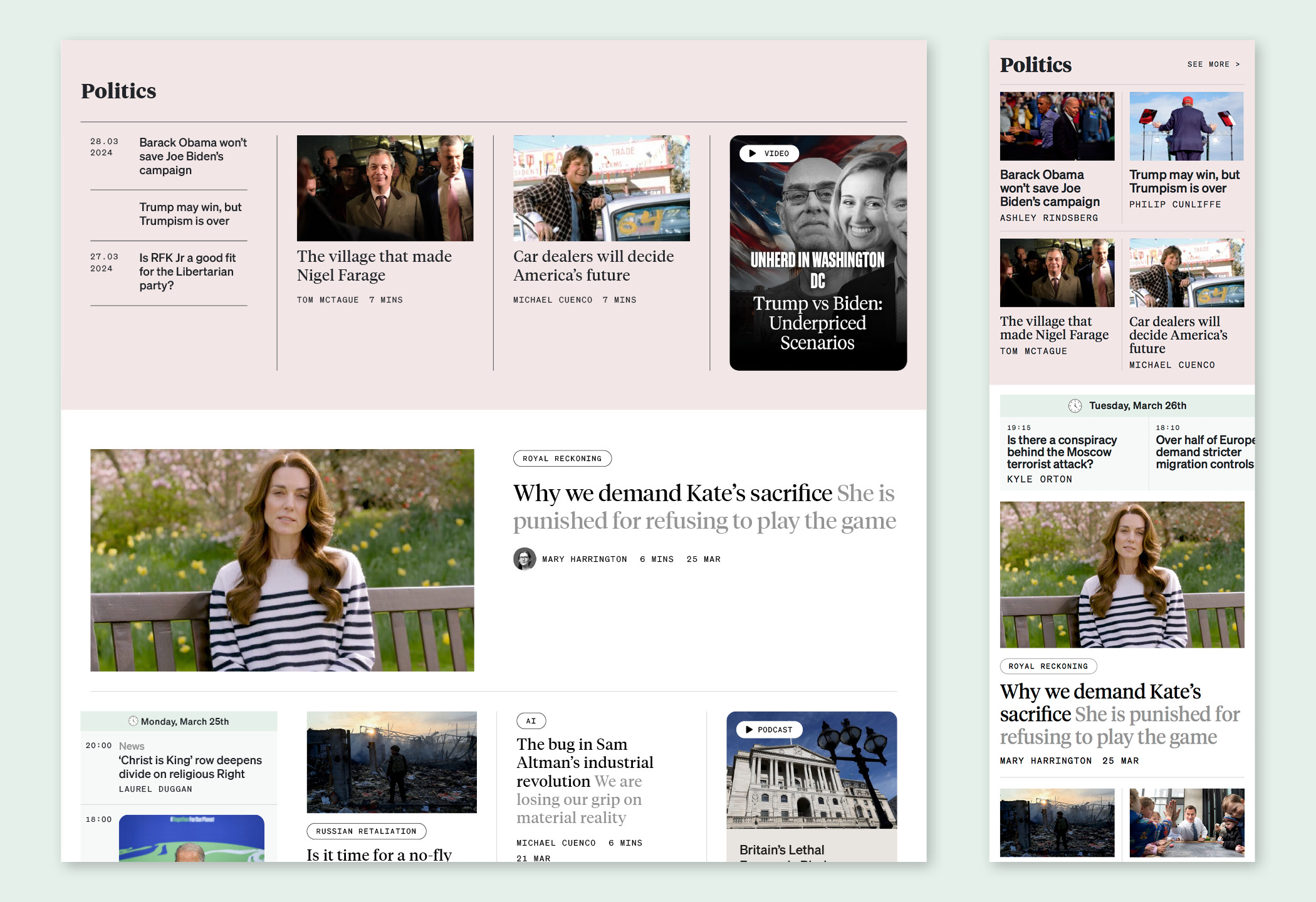The image size is (1316, 902).
Task: Open the Barack Obama won't save Biden article
Action: [194, 156]
